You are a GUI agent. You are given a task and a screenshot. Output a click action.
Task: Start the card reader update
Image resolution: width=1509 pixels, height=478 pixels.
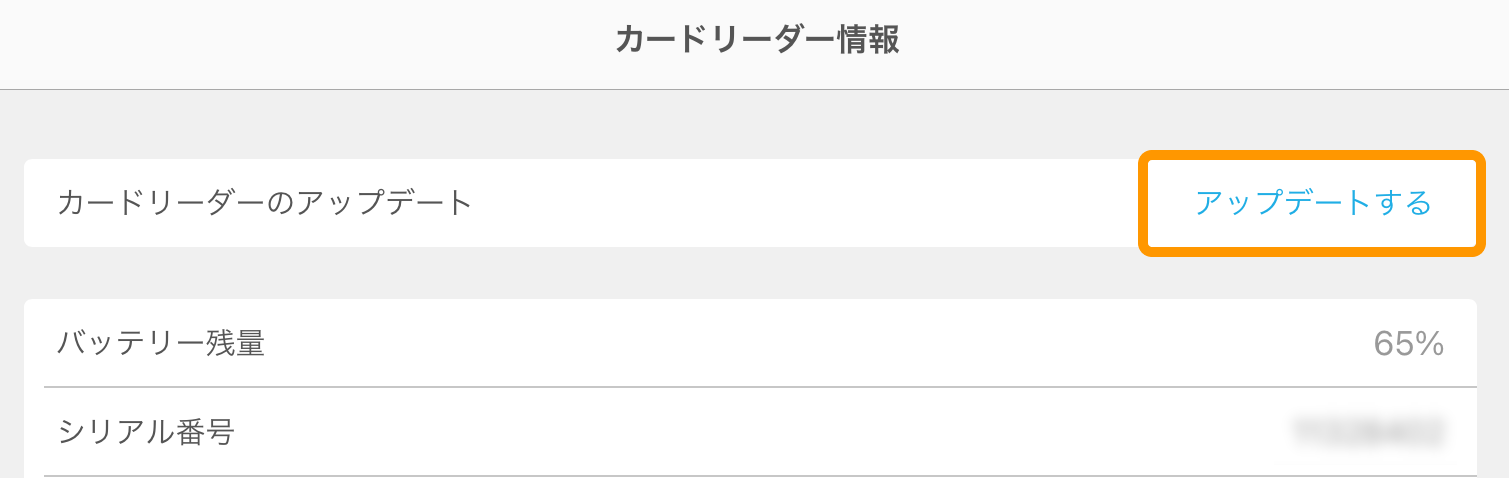(x=1313, y=203)
